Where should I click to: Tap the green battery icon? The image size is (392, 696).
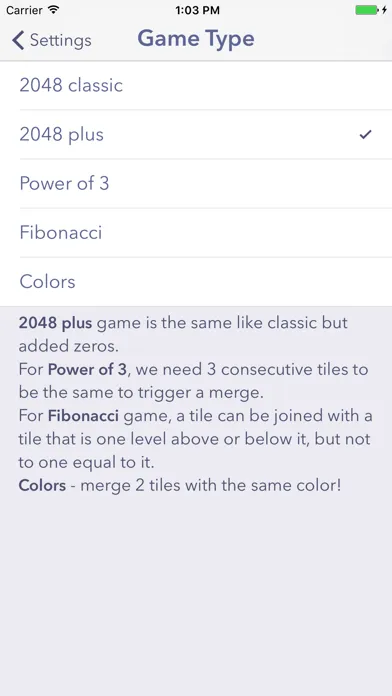[x=367, y=10]
